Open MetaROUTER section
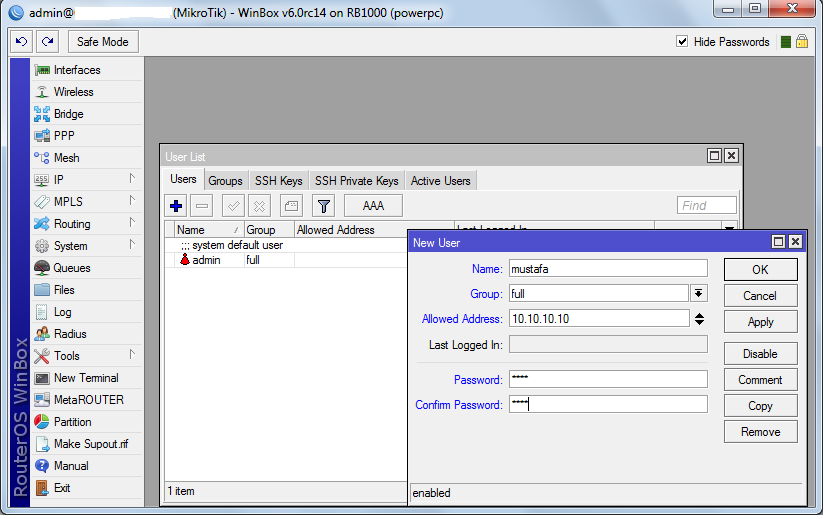The image size is (826, 519). coord(87,400)
